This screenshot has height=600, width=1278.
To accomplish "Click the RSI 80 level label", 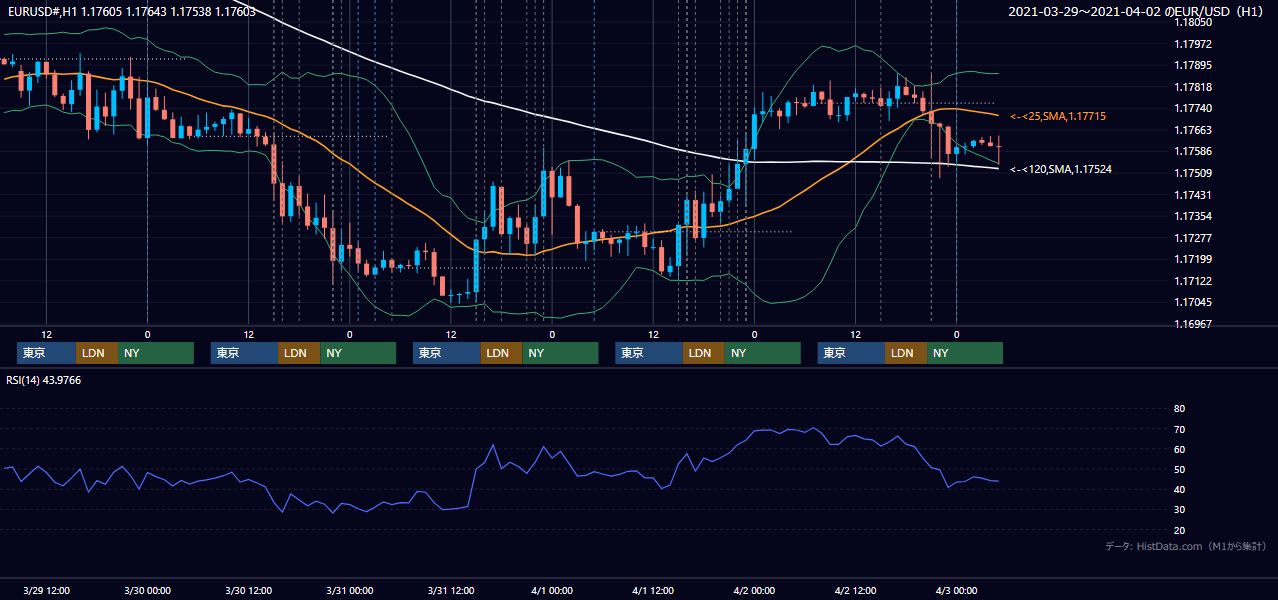I will pos(1179,409).
